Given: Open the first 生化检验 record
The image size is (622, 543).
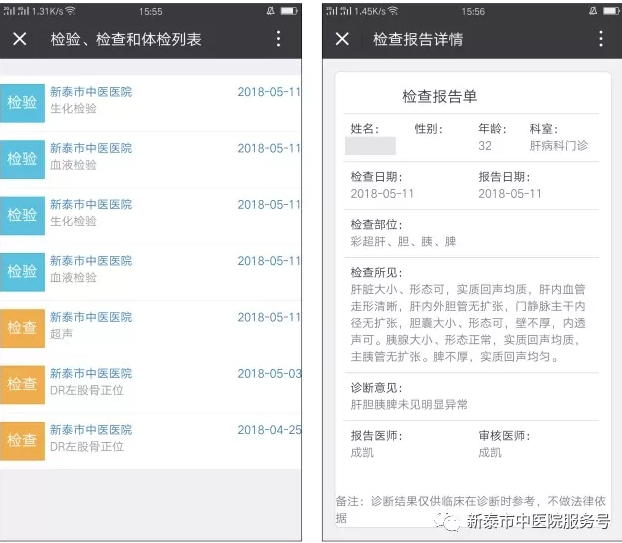Looking at the screenshot, I should 150,100.
